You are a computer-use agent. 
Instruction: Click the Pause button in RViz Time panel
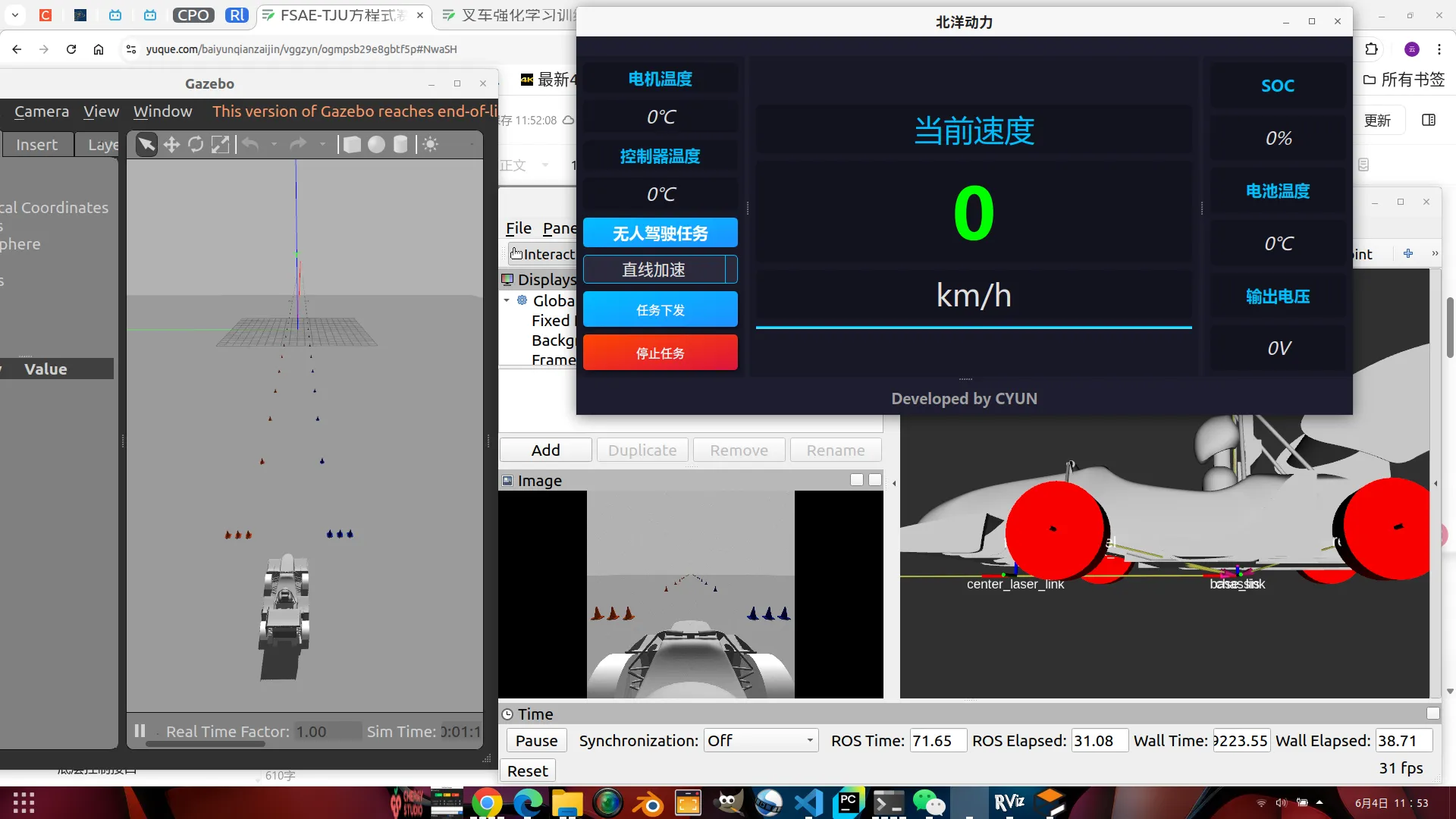tap(536, 740)
